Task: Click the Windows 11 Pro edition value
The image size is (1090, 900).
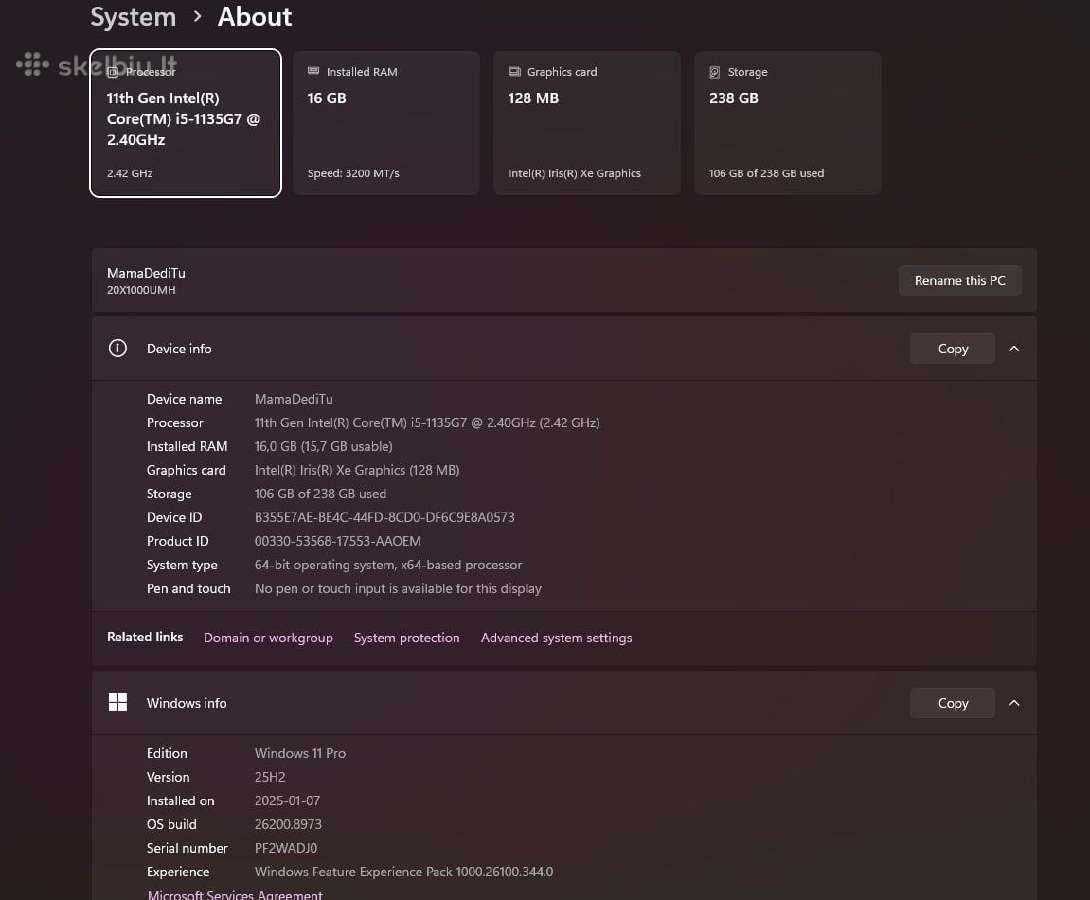Action: pos(300,753)
